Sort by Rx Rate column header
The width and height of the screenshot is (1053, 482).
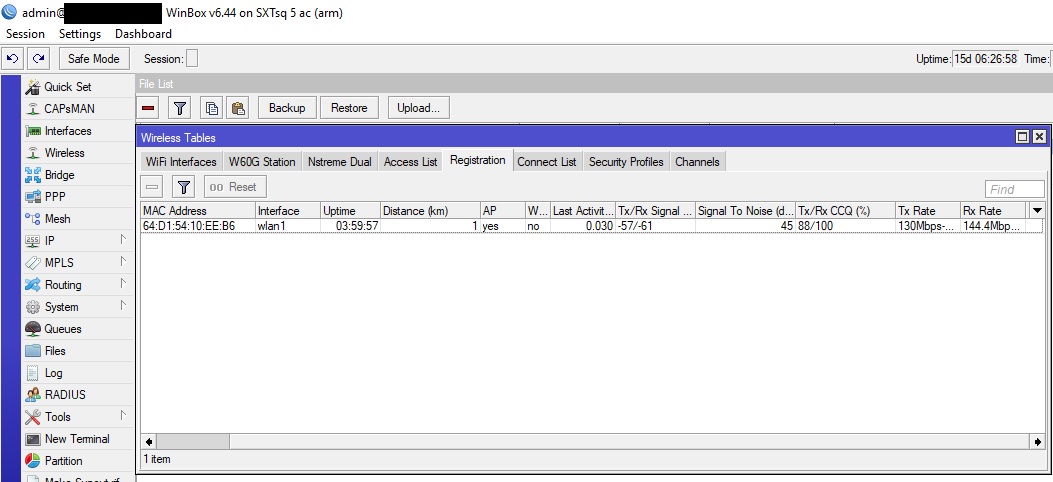(994, 211)
